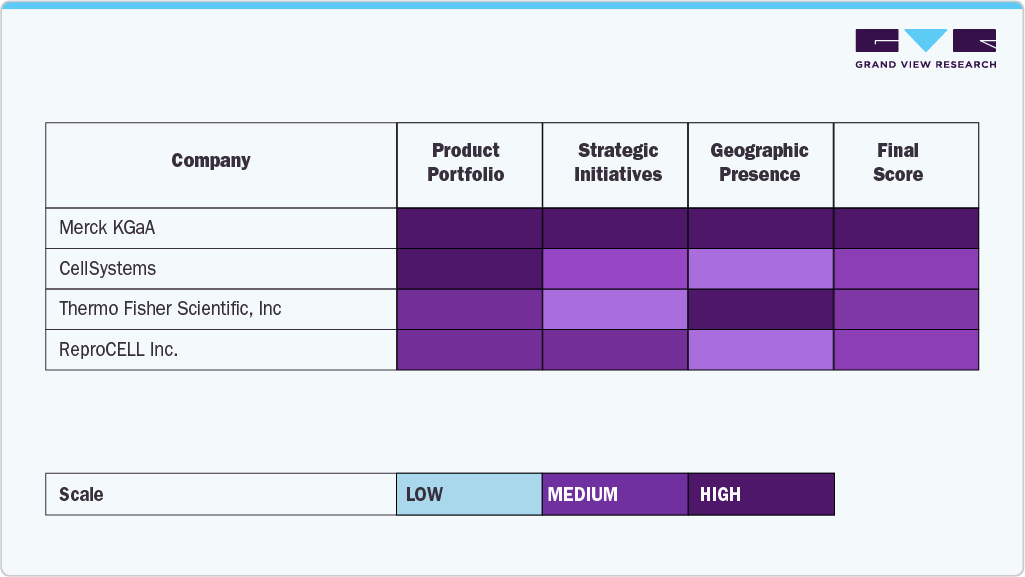This screenshot has height=577, width=1025.
Task: Click CellSystems Geographic Presence score cell
Action: pyautogui.click(x=761, y=269)
